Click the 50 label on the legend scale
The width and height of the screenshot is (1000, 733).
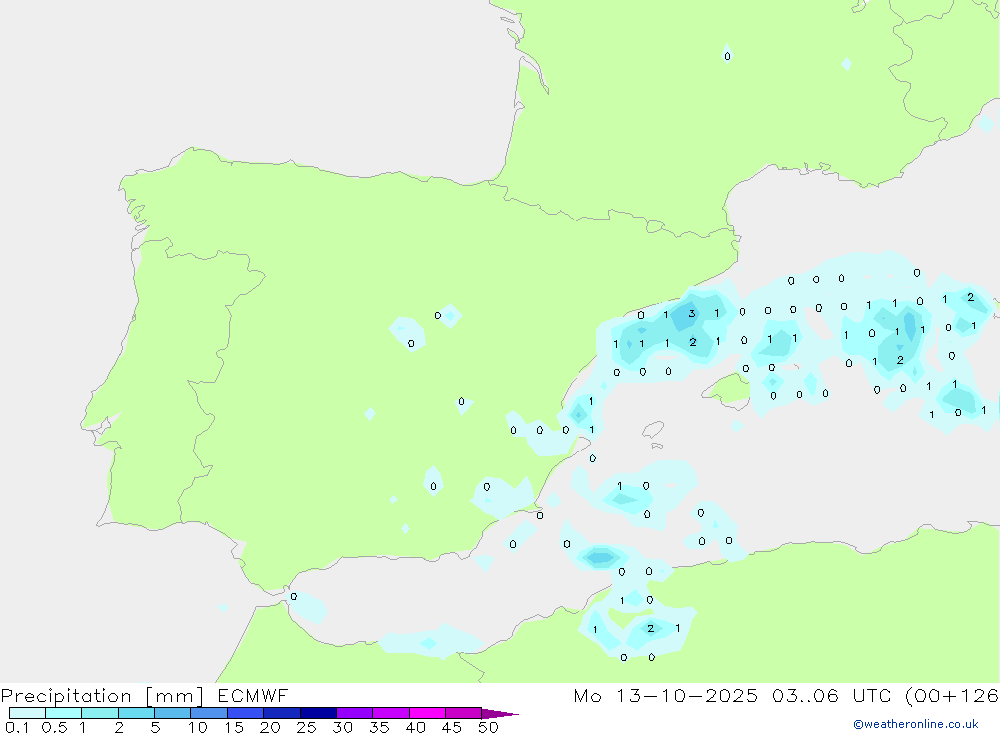coord(488,727)
